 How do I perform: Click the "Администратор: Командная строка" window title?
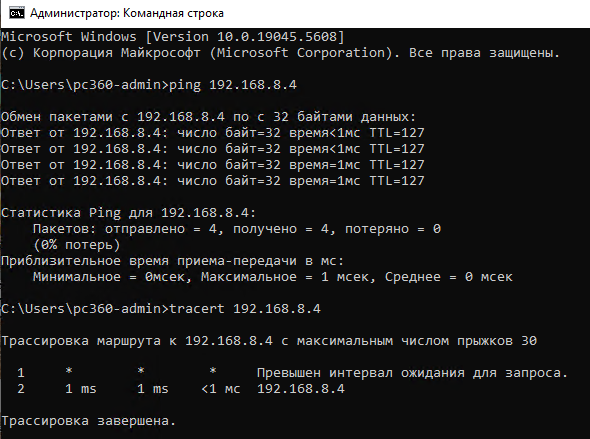point(127,14)
